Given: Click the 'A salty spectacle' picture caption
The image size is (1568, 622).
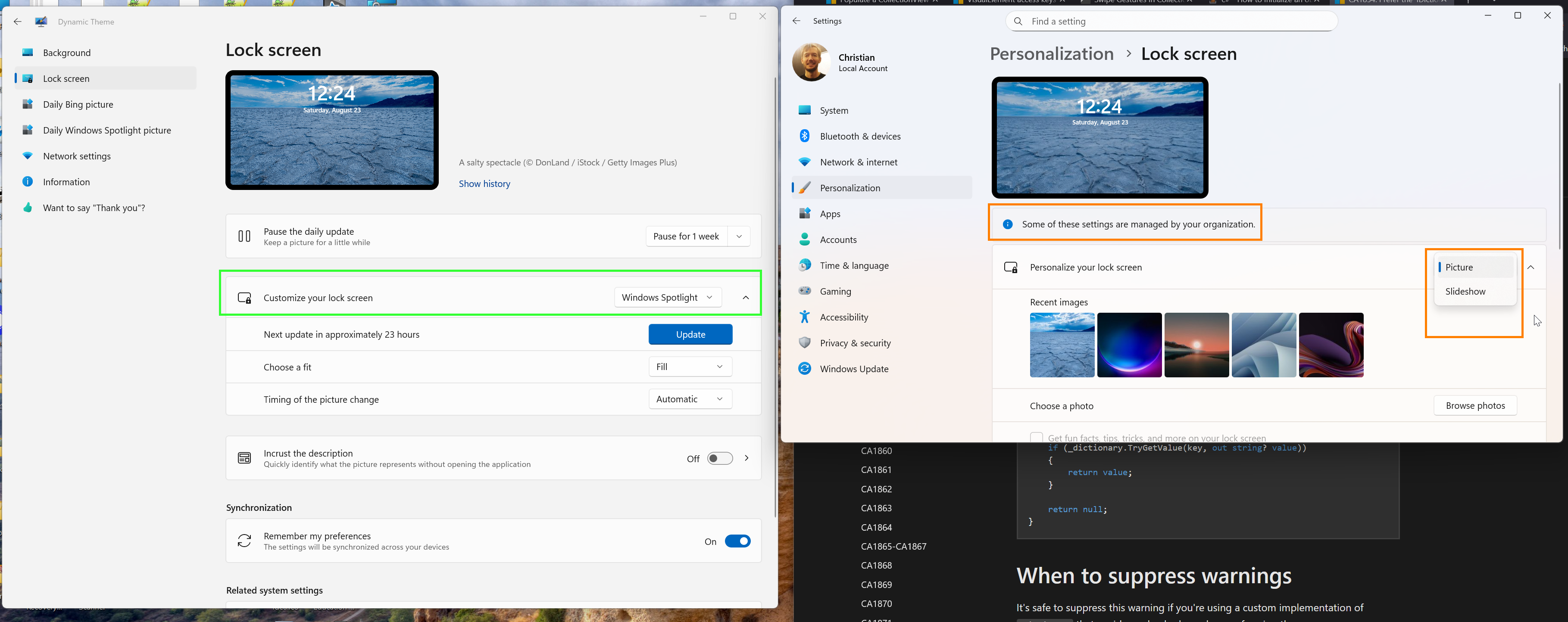Looking at the screenshot, I should point(568,162).
